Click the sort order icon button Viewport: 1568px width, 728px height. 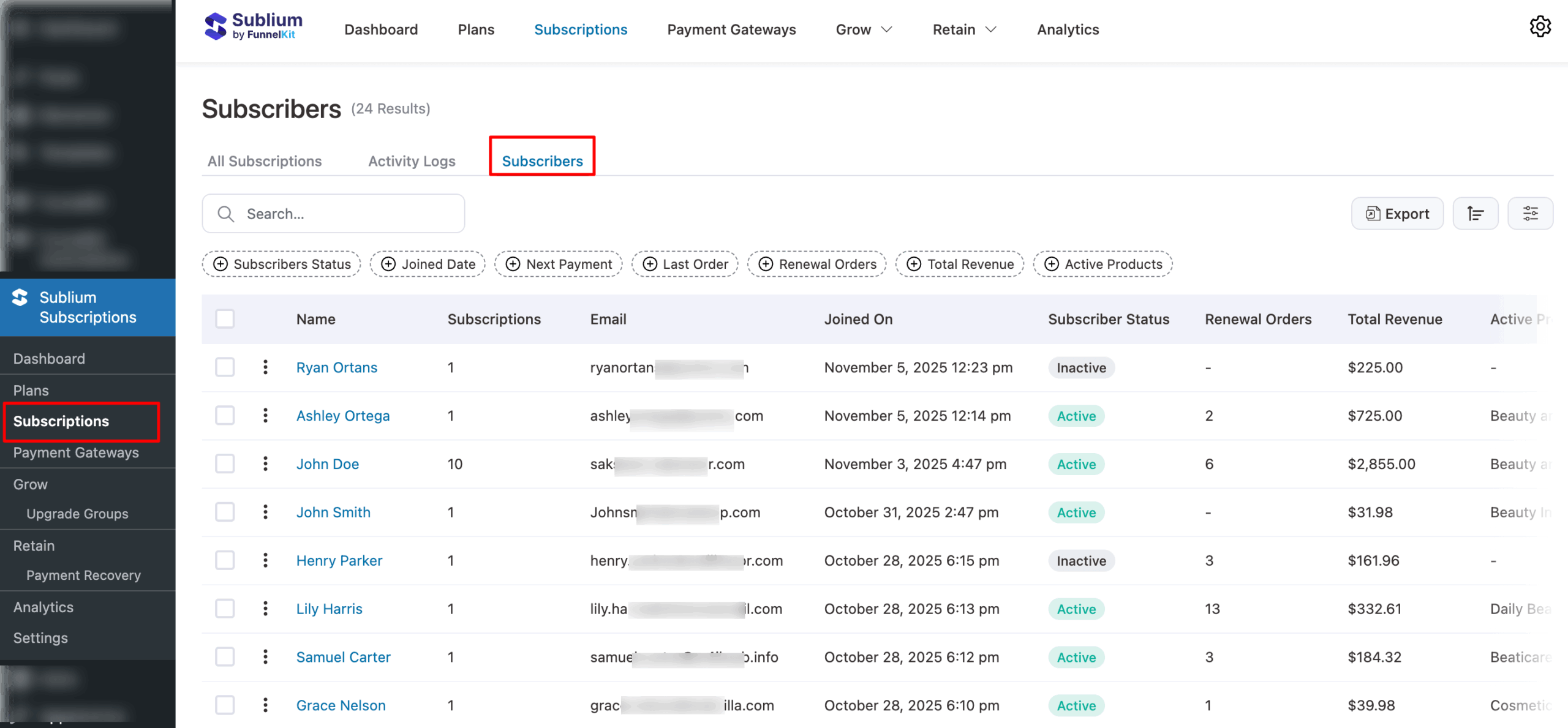(1475, 214)
